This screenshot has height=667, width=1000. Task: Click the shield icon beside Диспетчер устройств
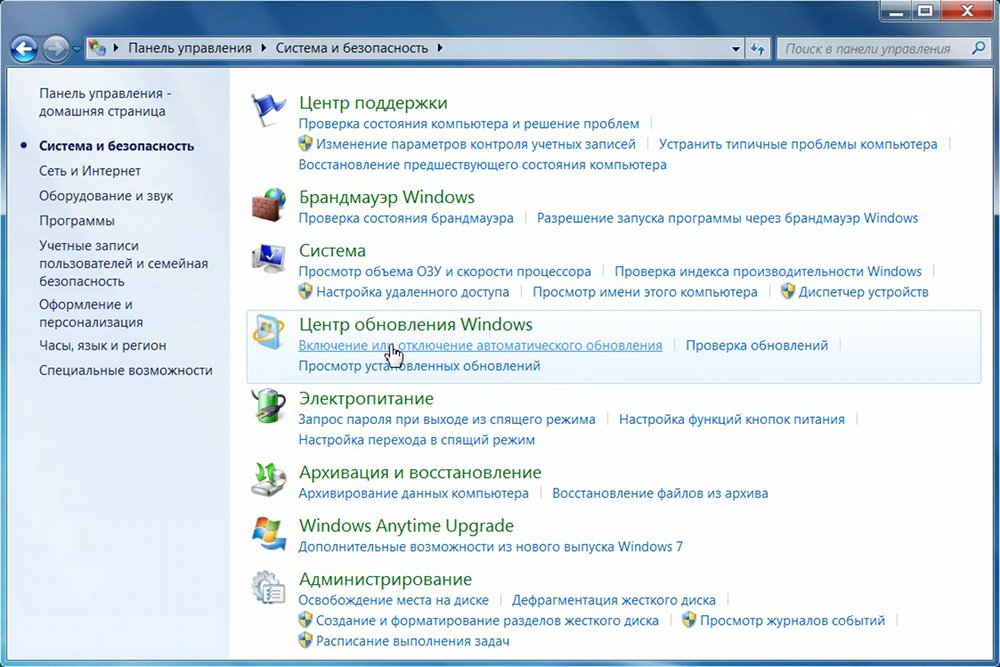tap(788, 291)
